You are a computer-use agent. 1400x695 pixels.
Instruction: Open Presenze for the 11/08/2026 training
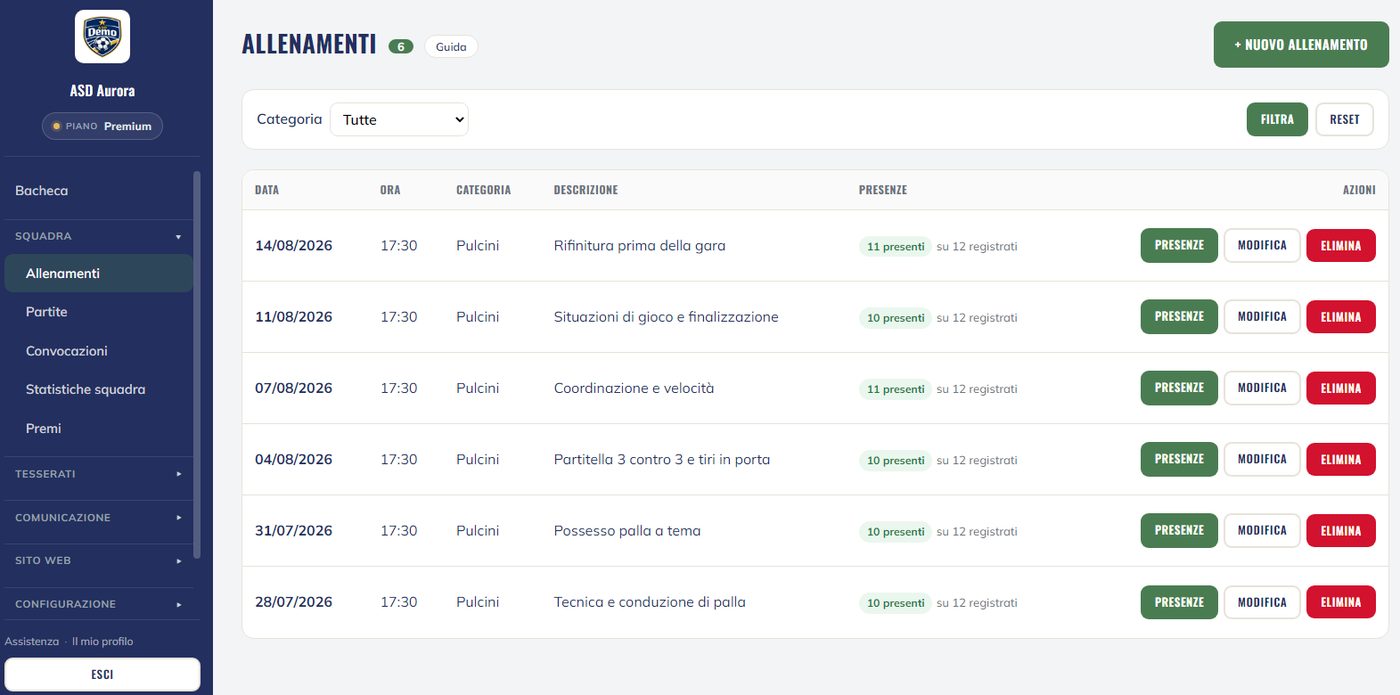(x=1179, y=316)
